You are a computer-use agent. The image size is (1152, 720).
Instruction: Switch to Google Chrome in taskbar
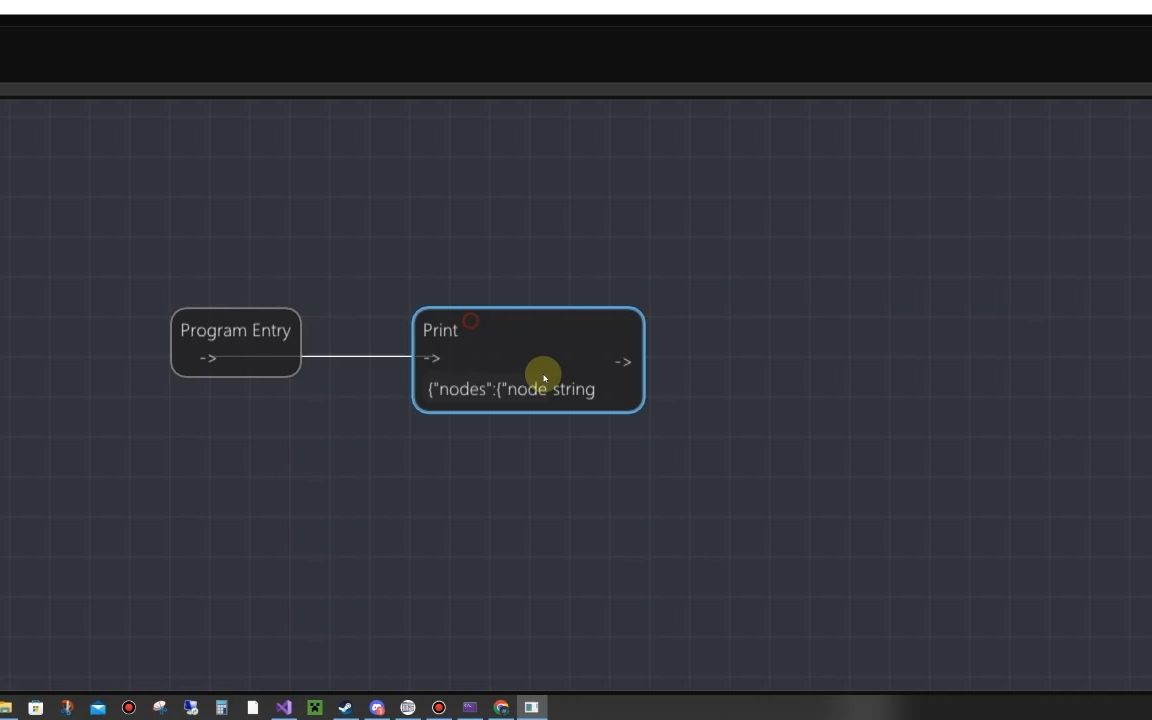pyautogui.click(x=501, y=708)
